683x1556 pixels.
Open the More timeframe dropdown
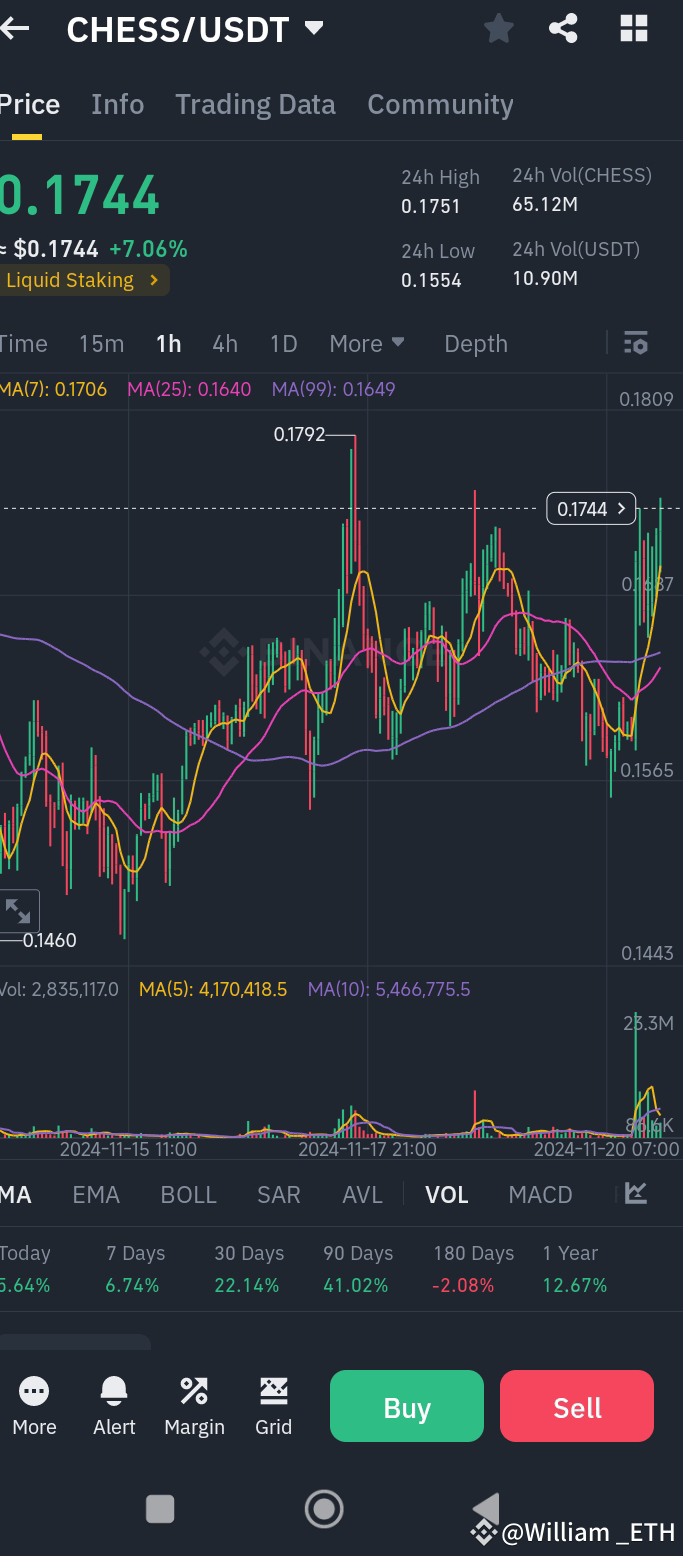[366, 343]
